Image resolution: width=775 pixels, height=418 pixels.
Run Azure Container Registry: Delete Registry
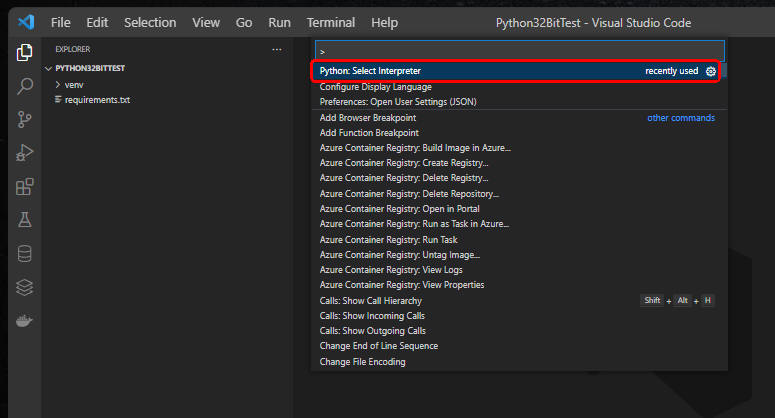pyautogui.click(x=519, y=178)
